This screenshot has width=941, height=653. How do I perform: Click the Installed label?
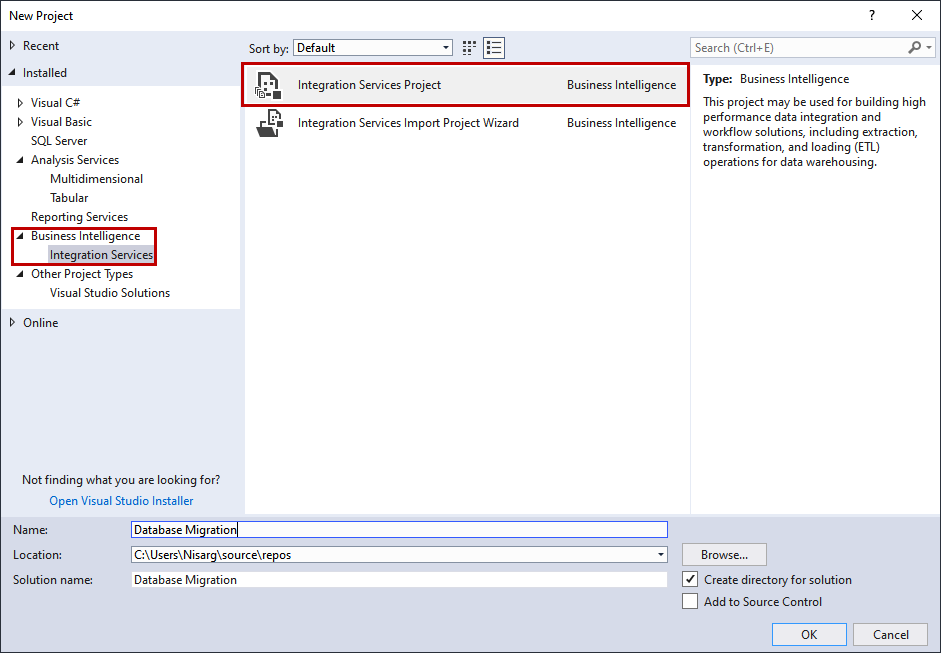click(44, 73)
